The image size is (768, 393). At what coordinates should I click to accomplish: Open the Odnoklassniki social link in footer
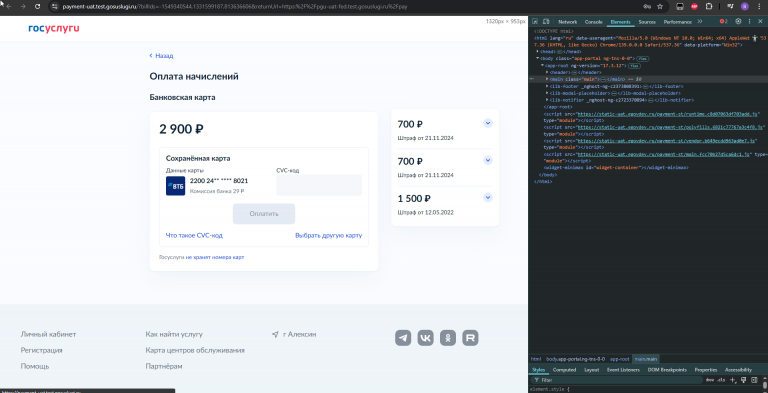tap(448, 338)
